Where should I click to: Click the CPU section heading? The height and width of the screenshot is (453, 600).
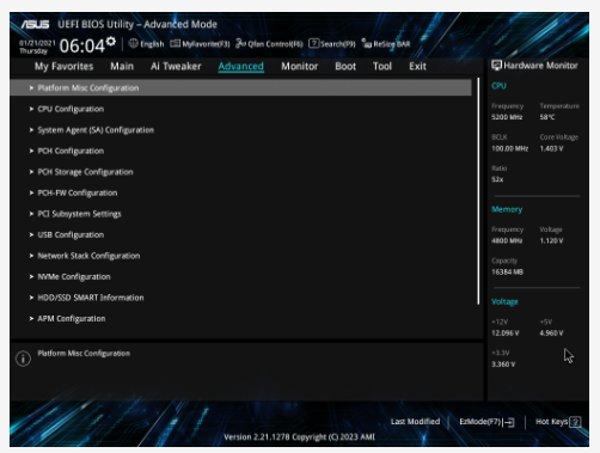pyautogui.click(x=499, y=86)
